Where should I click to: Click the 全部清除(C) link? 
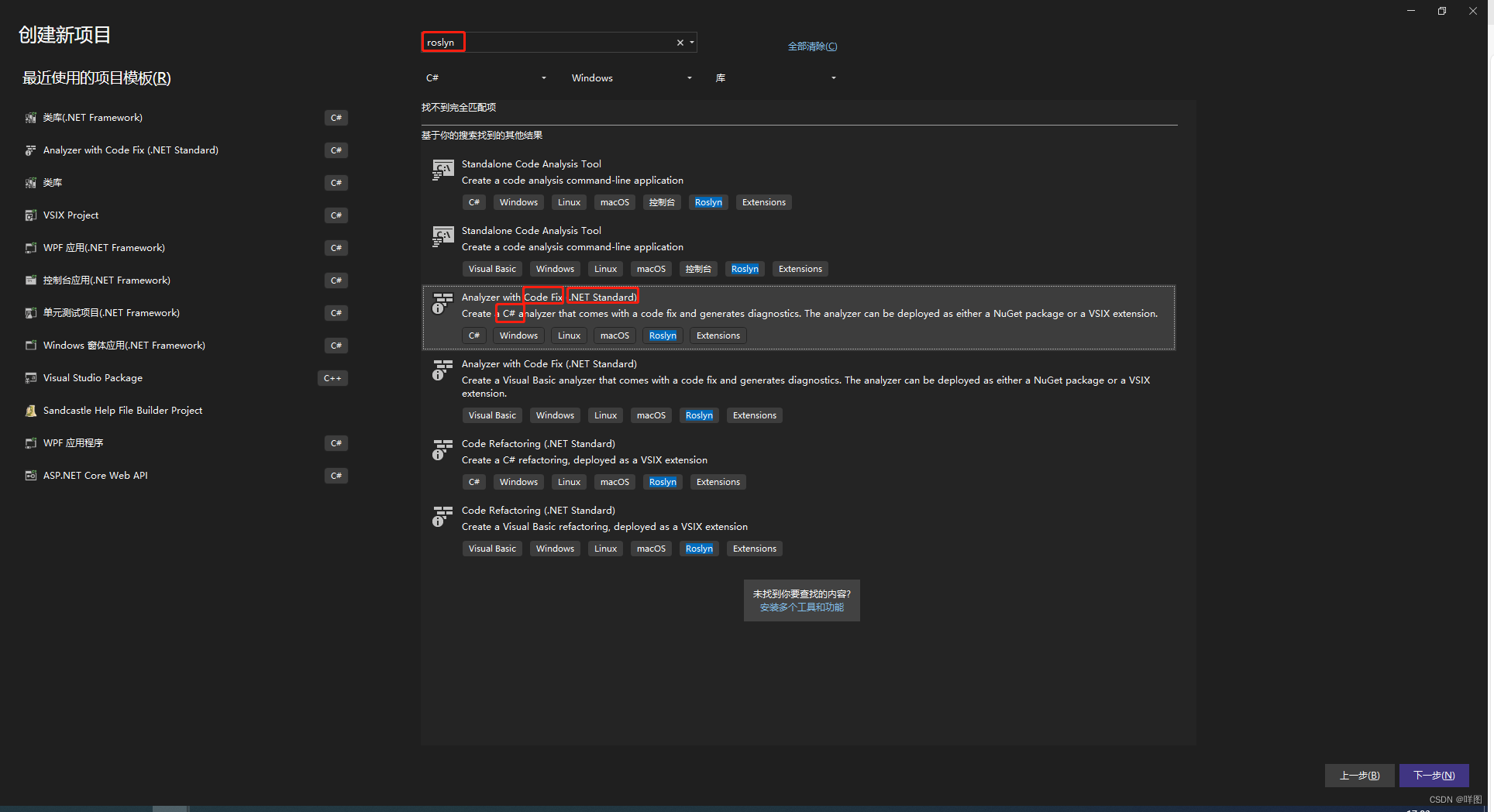pyautogui.click(x=812, y=46)
